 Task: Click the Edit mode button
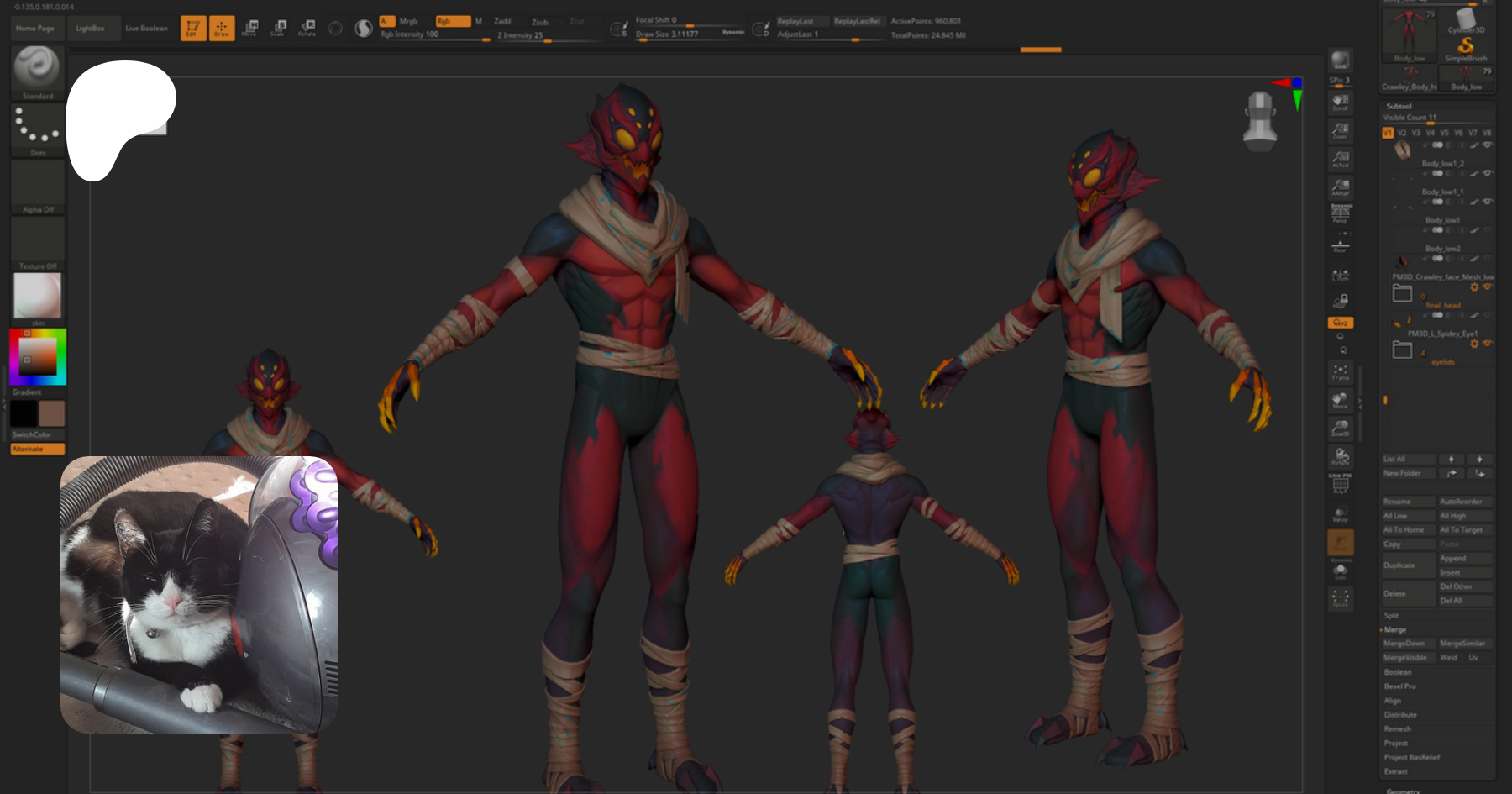(192, 29)
